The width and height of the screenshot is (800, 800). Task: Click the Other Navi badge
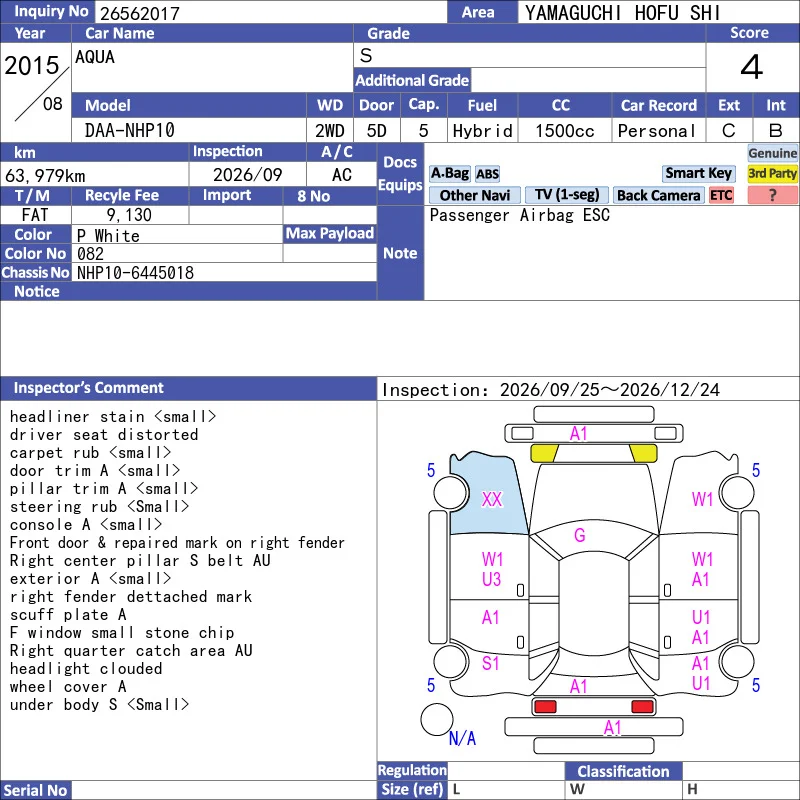click(x=474, y=195)
